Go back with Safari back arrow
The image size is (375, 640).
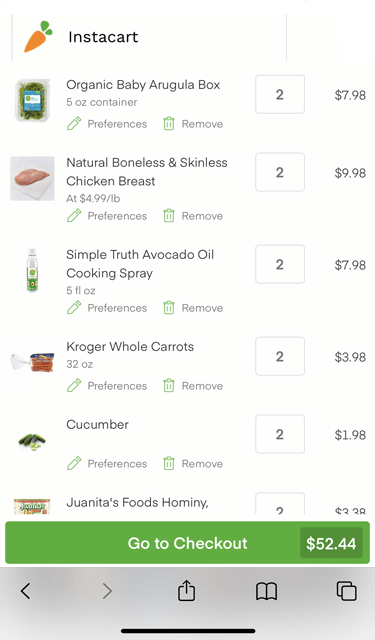pyautogui.click(x=26, y=591)
